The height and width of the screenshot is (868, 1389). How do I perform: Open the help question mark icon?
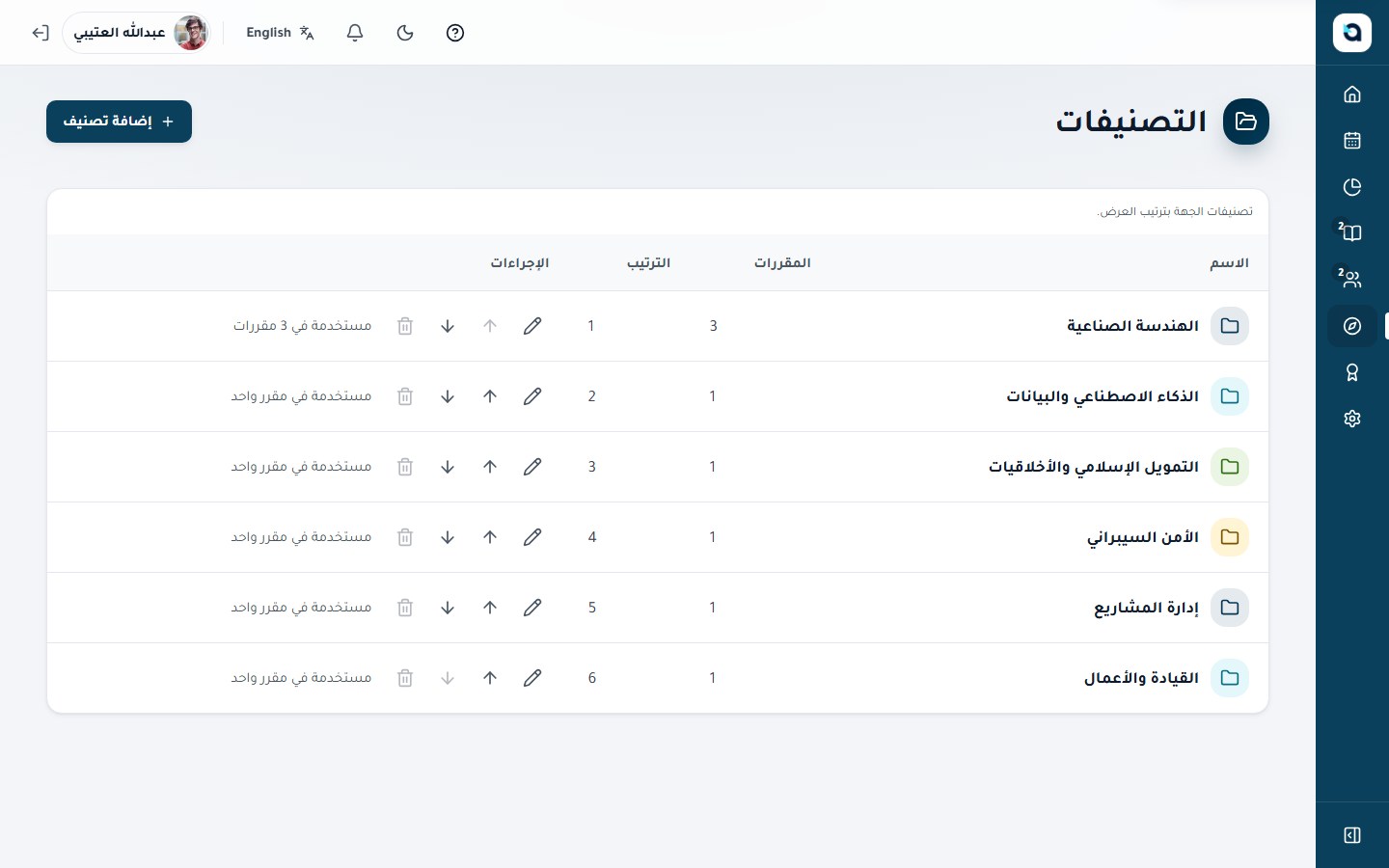point(455,33)
